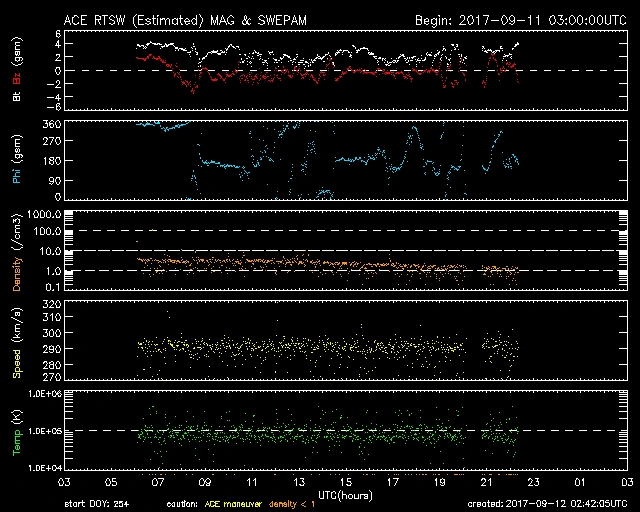Click the 21 hour tick label
Image resolution: width=640 pixels, height=512 pixels.
click(x=487, y=482)
